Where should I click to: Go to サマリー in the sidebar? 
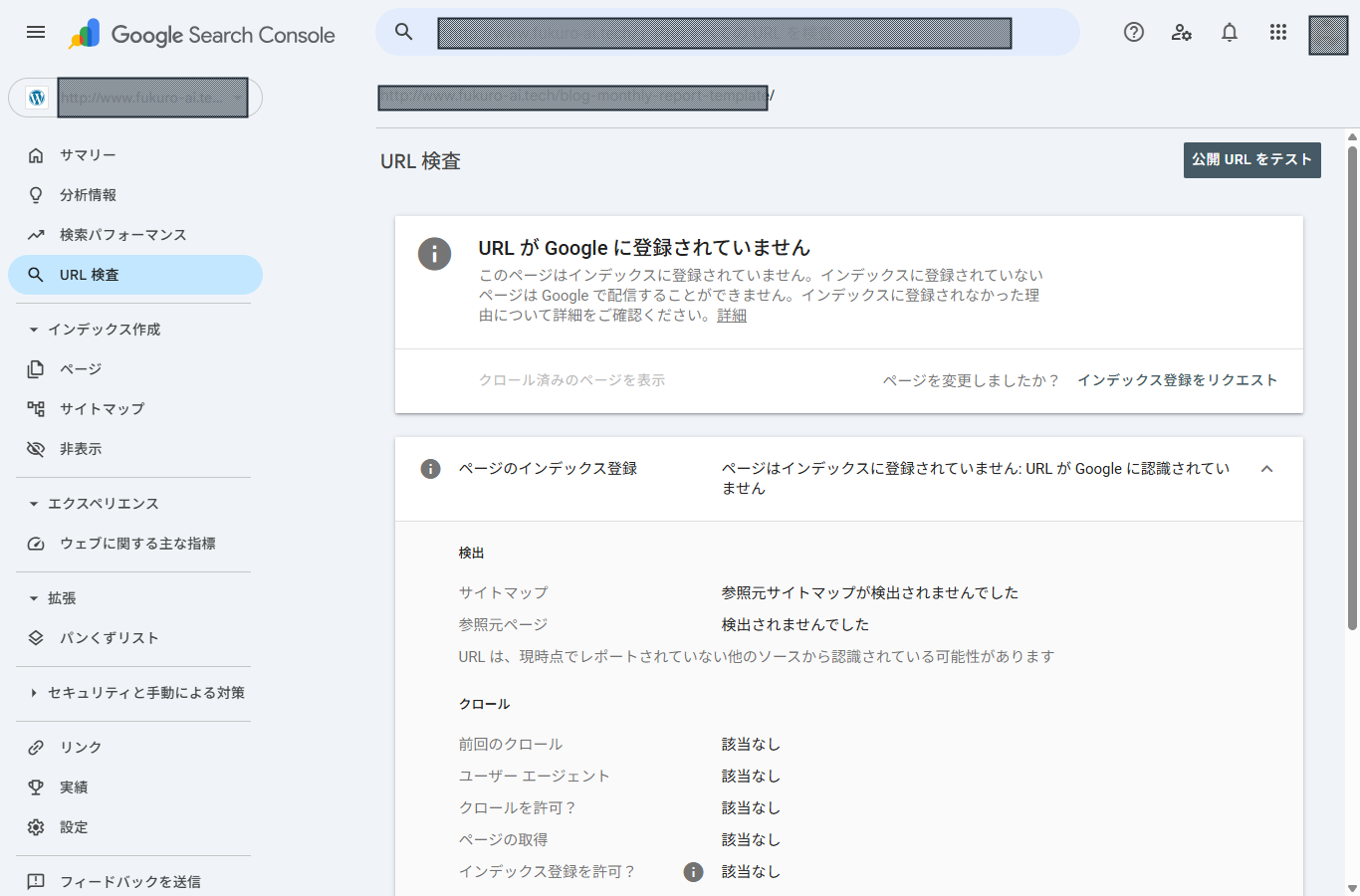[x=135, y=155]
